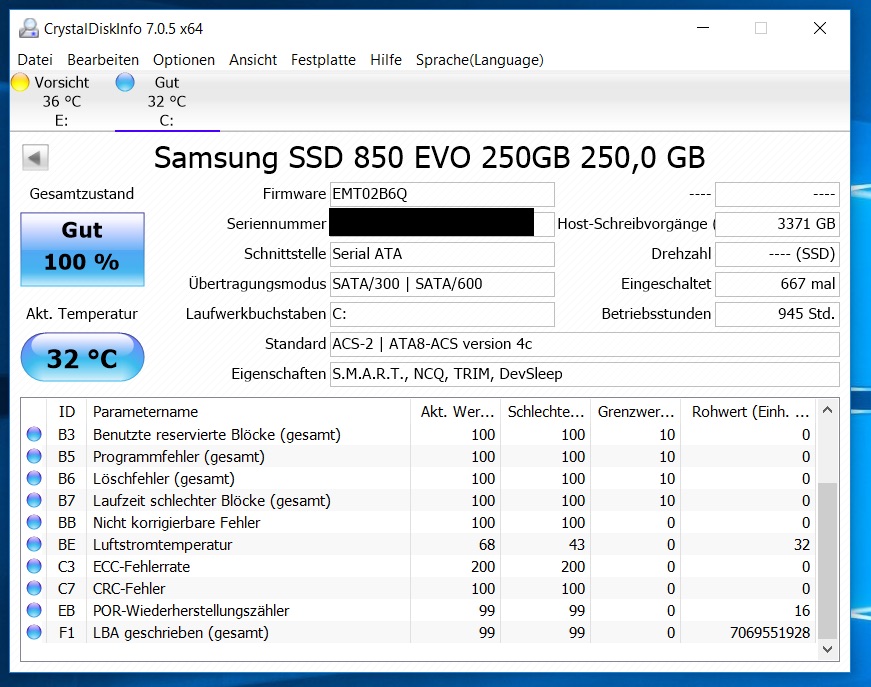This screenshot has width=871, height=687.
Task: Click the Gut 100 % health status button
Action: [x=82, y=249]
